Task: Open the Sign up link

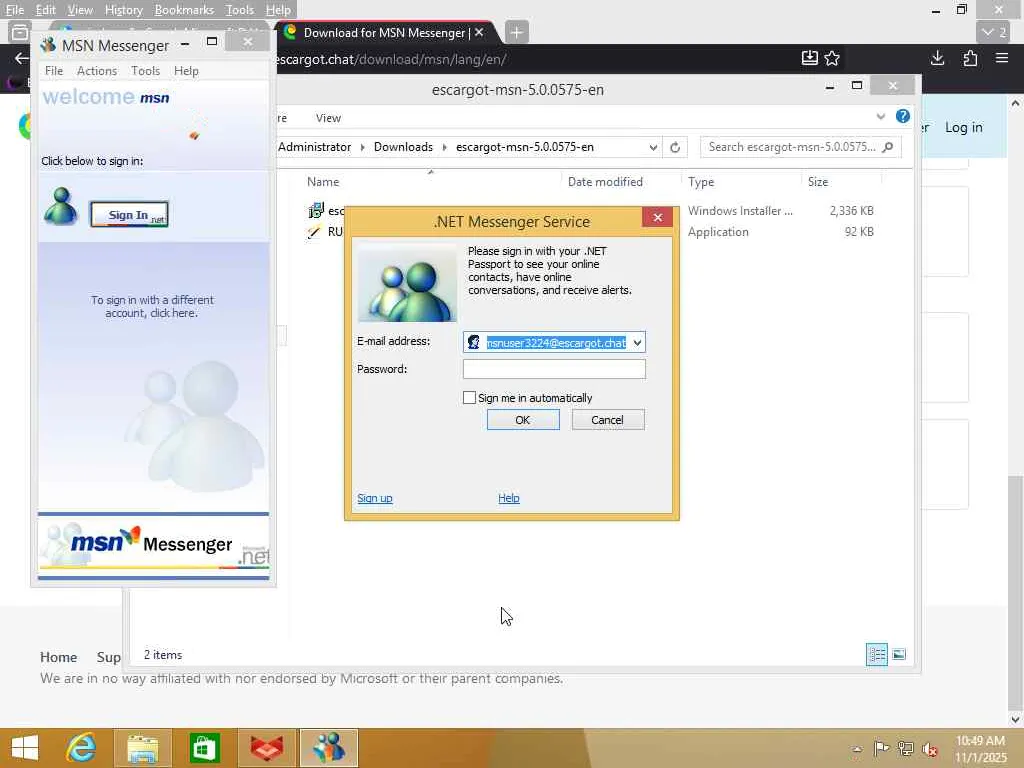Action: 375,498
